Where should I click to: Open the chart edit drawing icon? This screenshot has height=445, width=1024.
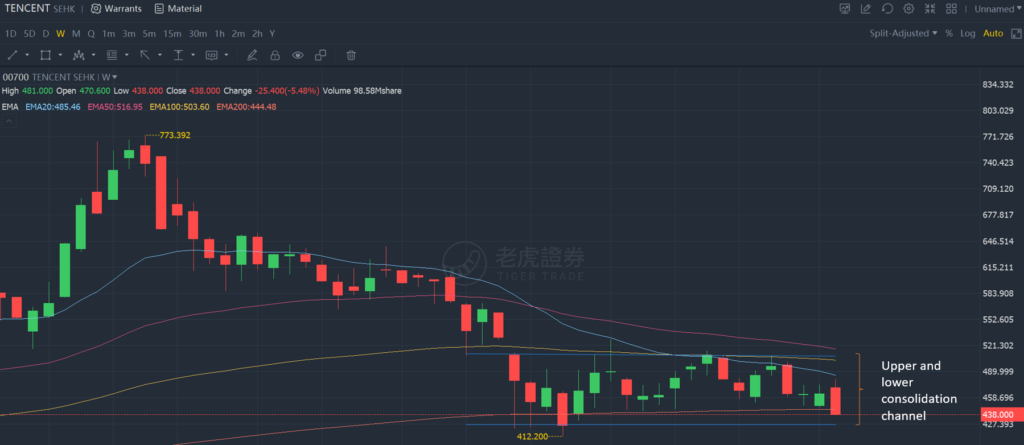pos(866,8)
